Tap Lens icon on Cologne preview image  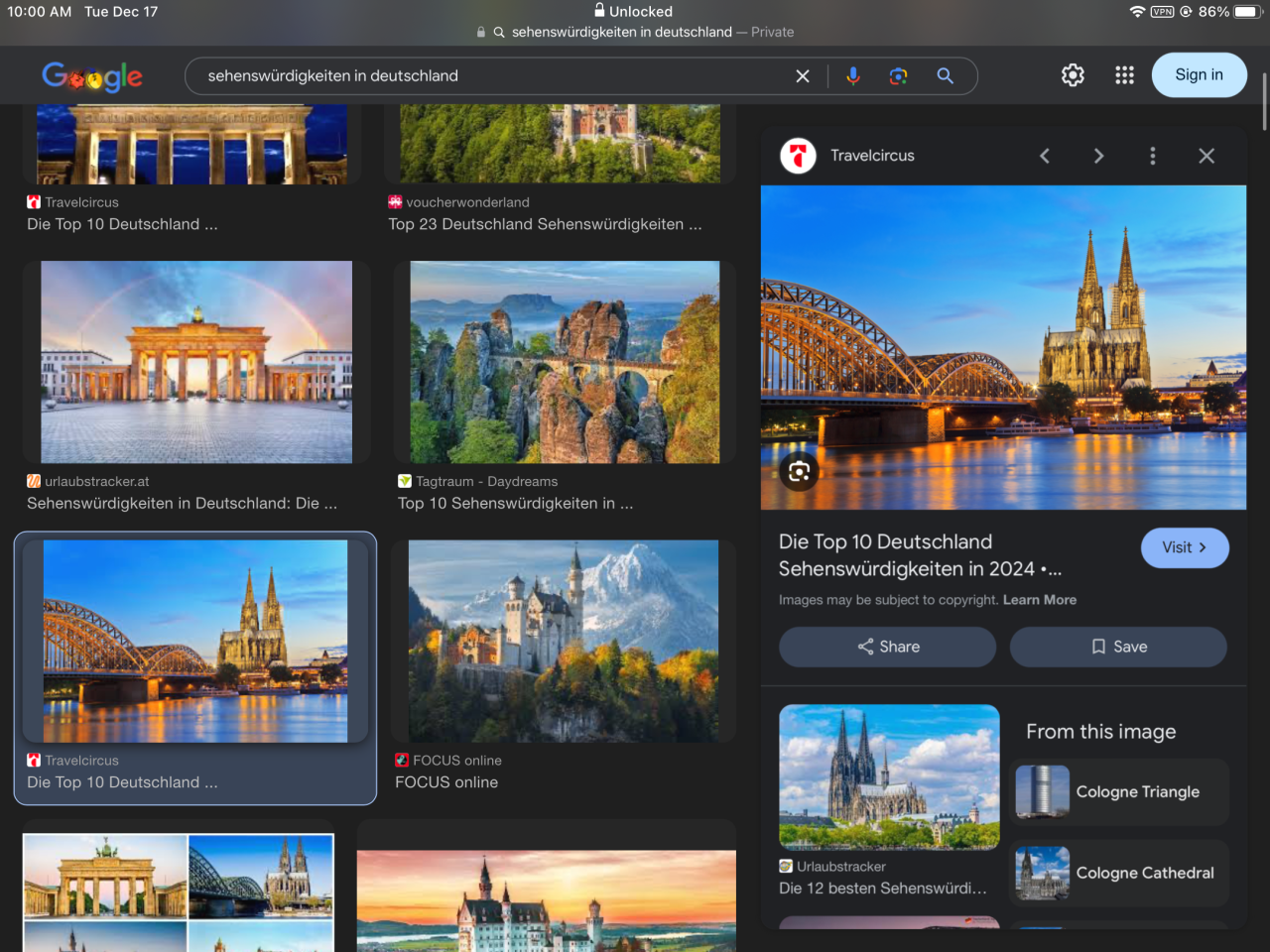click(799, 472)
